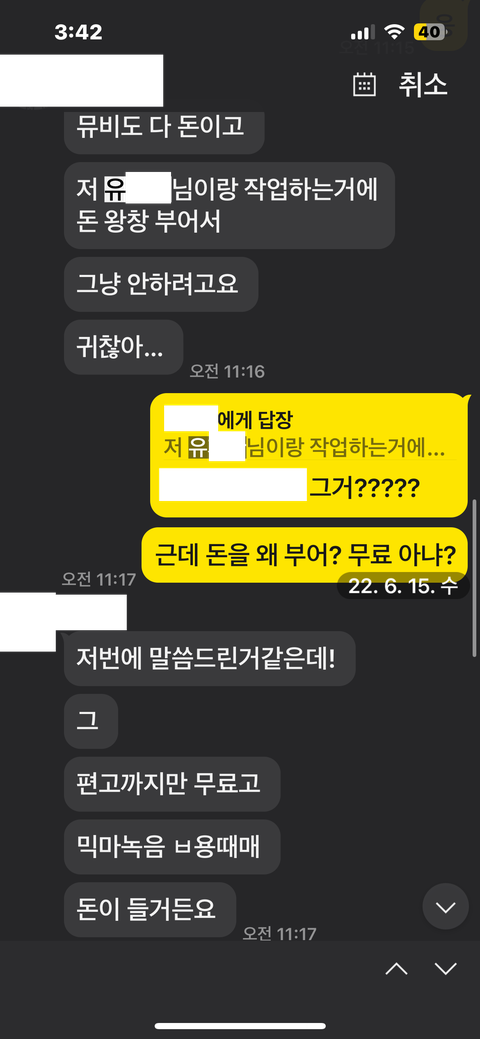
Task: Tap the 3:42 clock in status bar
Action: [x=78, y=32]
